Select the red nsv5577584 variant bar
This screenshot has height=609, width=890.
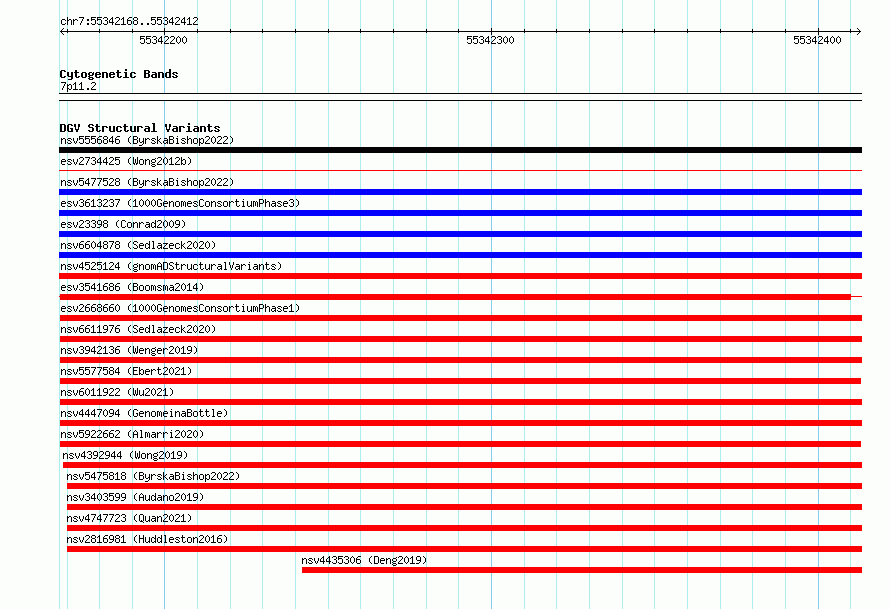(x=460, y=381)
